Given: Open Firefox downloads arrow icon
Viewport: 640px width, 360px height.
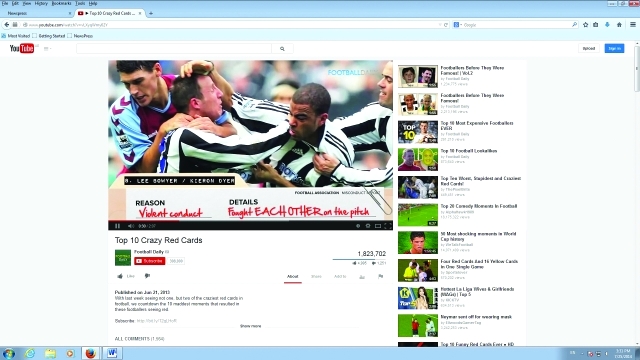Looking at the screenshot, I should (x=607, y=24).
